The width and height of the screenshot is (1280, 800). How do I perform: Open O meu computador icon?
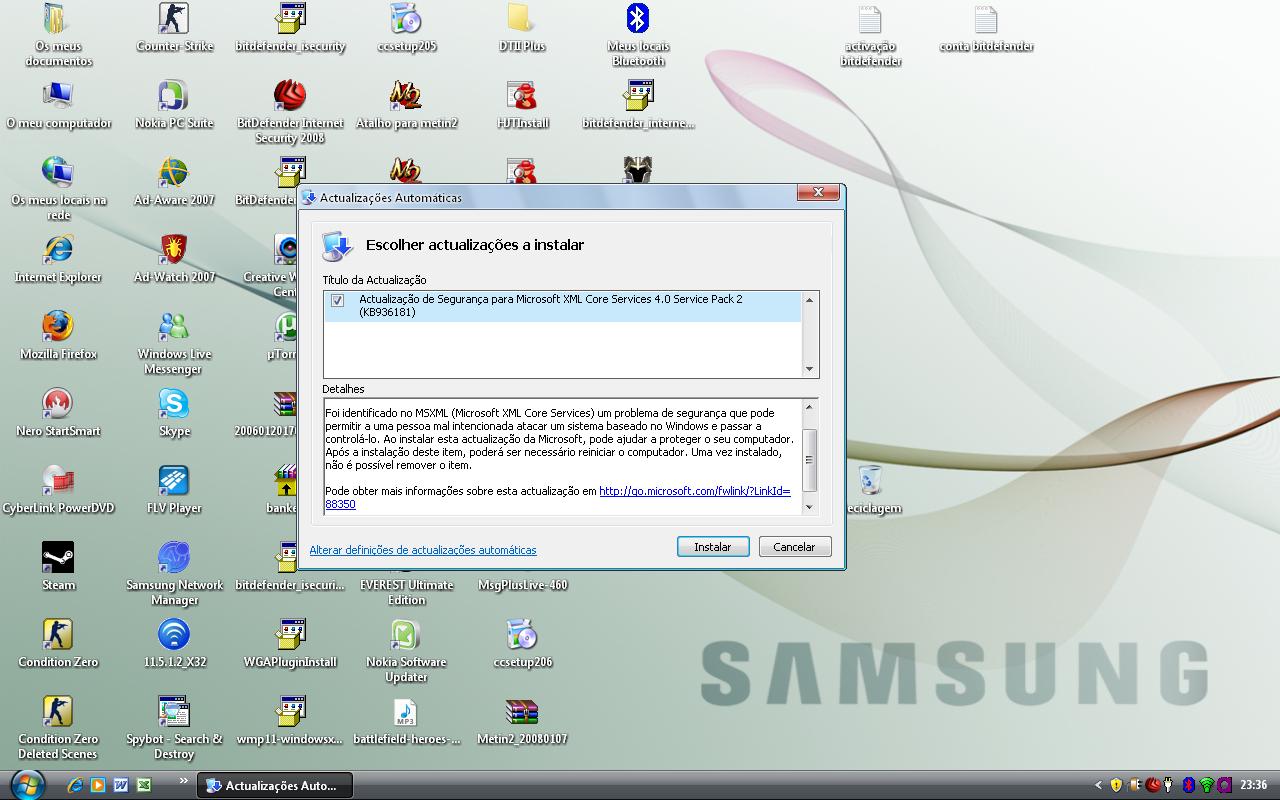click(x=58, y=105)
